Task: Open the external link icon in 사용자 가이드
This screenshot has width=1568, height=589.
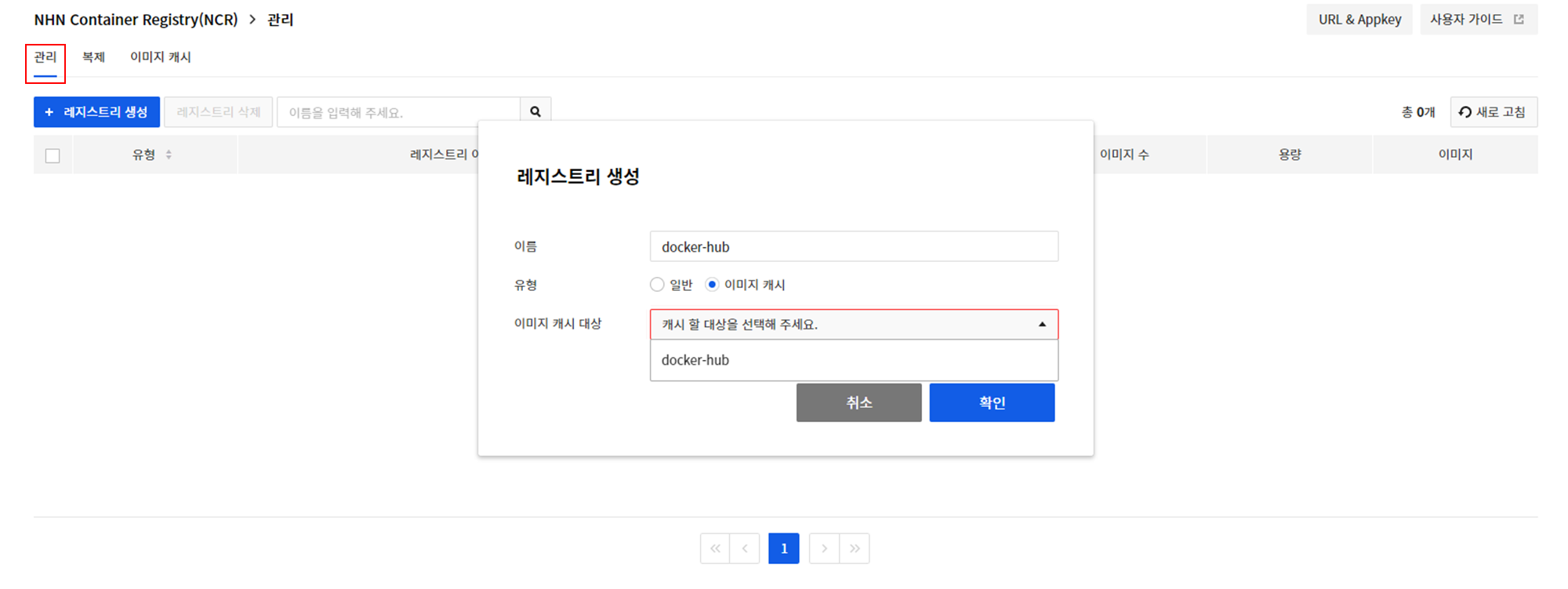Action: [1519, 20]
